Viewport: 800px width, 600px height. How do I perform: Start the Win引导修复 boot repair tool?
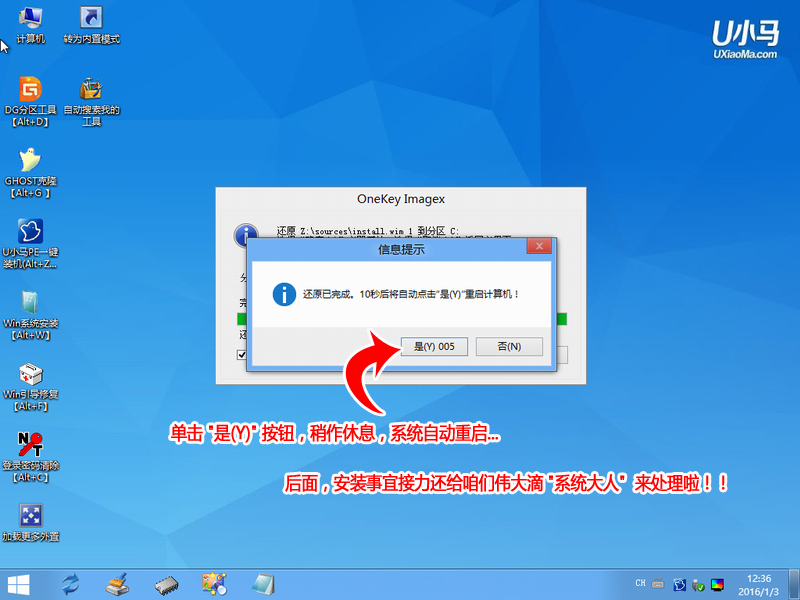[30, 375]
